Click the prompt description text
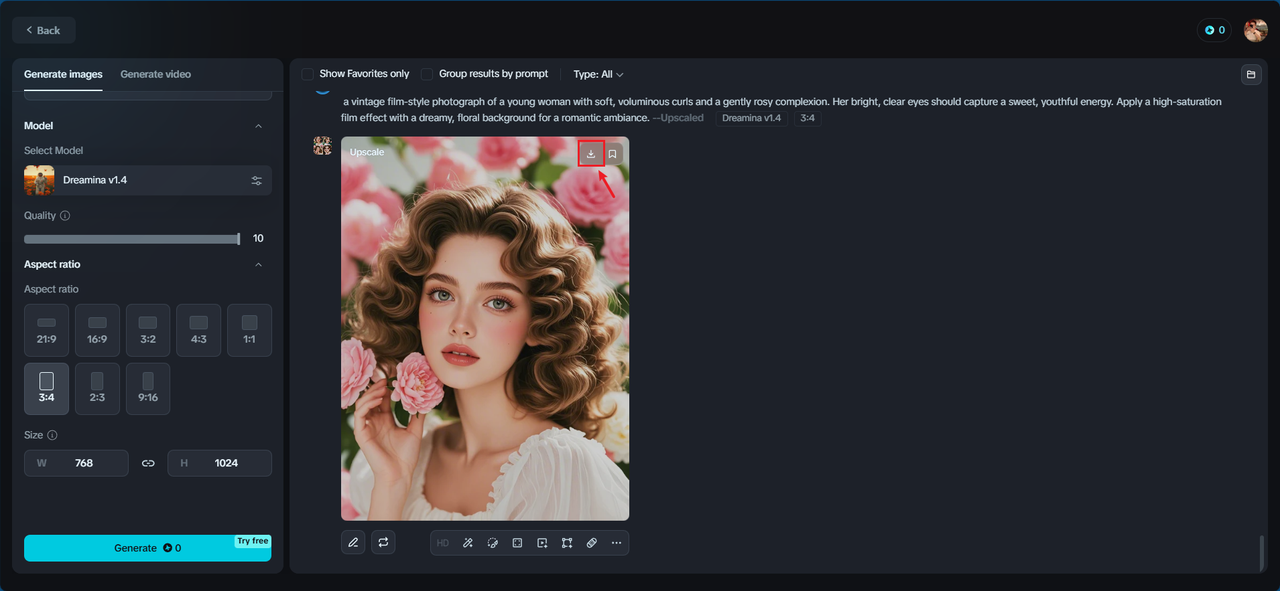 (x=782, y=110)
